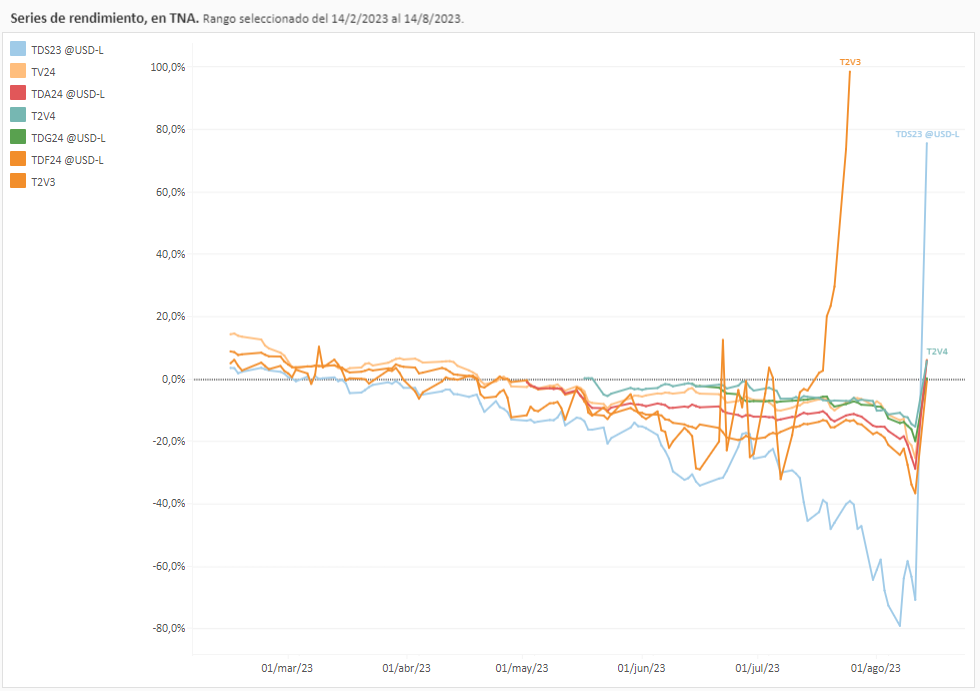Click the T2V3 swatch in the legend
This screenshot has height=691, width=980.
(18, 181)
